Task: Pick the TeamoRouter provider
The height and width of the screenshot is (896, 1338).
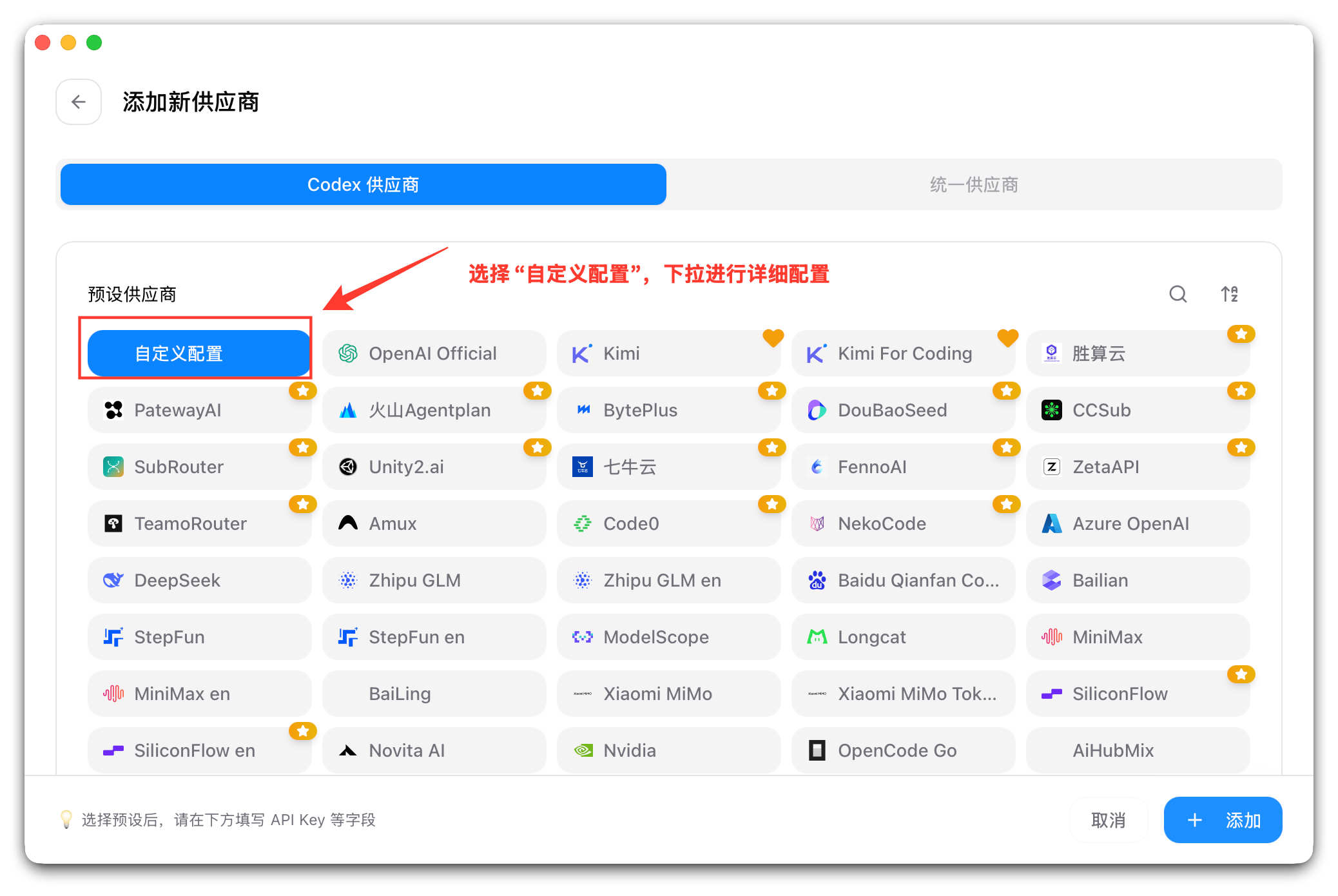Action: pos(199,523)
